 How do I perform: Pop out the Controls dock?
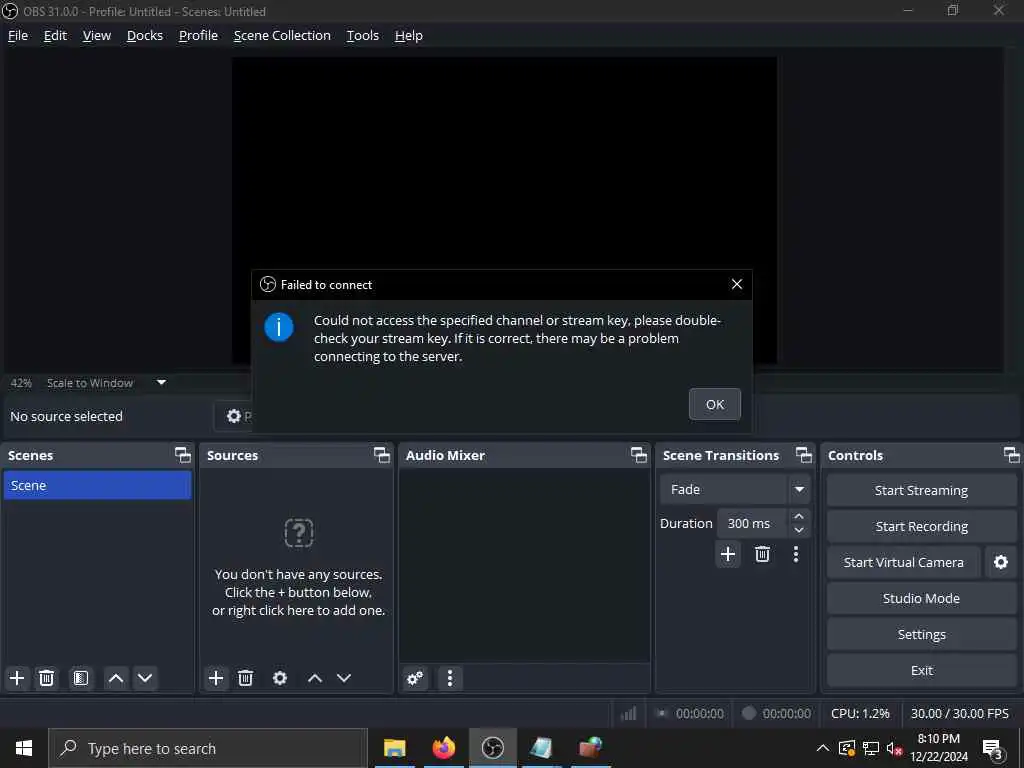coord(1011,455)
